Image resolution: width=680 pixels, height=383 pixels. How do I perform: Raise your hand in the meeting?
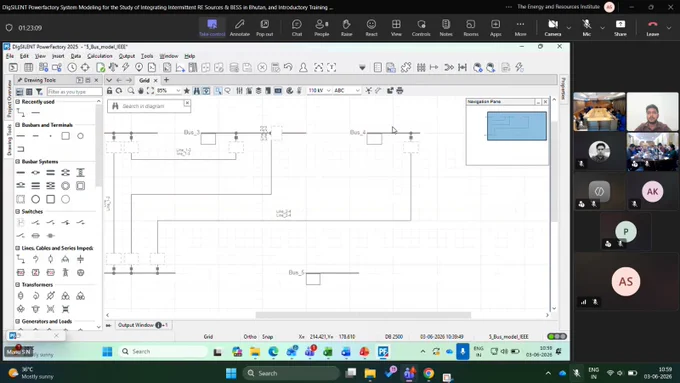click(x=347, y=28)
